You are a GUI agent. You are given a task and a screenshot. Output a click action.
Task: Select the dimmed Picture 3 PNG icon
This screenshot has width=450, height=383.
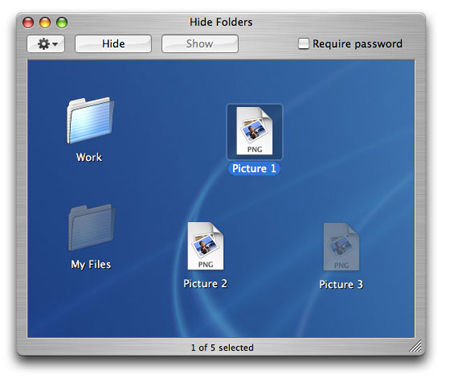click(x=341, y=247)
